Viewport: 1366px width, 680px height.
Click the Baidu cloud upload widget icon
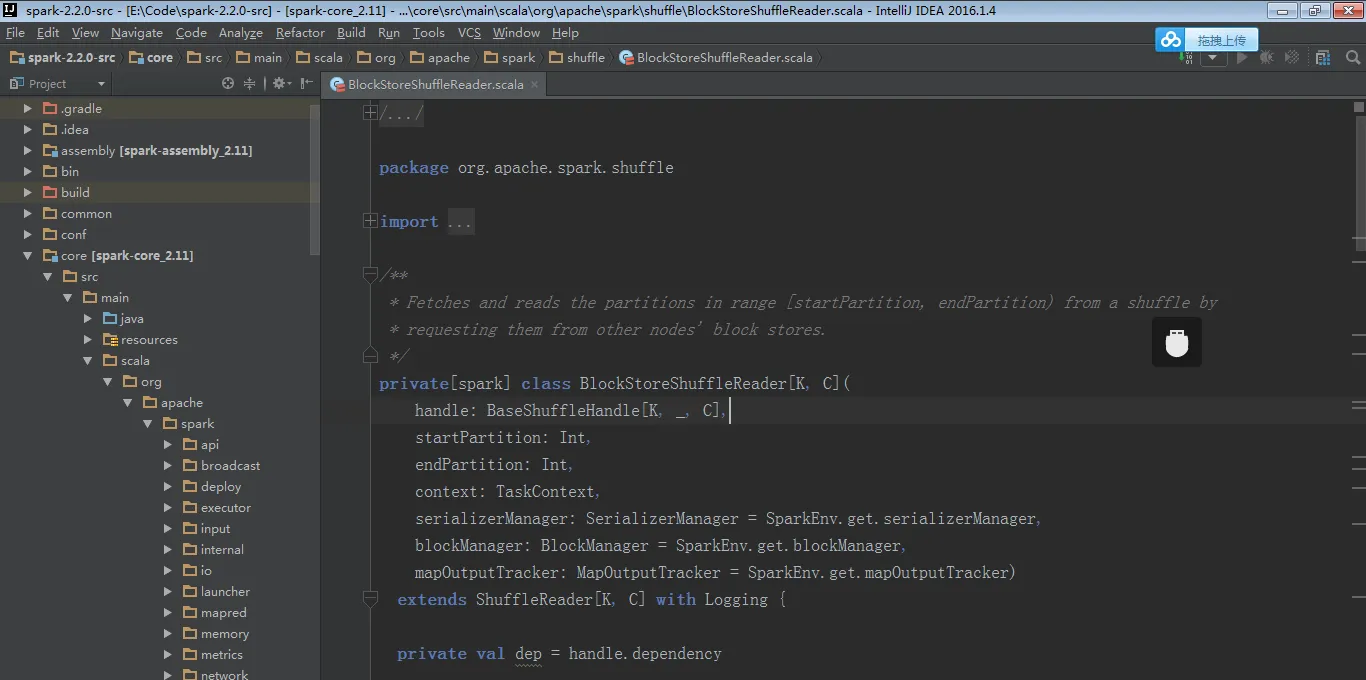click(x=1170, y=40)
